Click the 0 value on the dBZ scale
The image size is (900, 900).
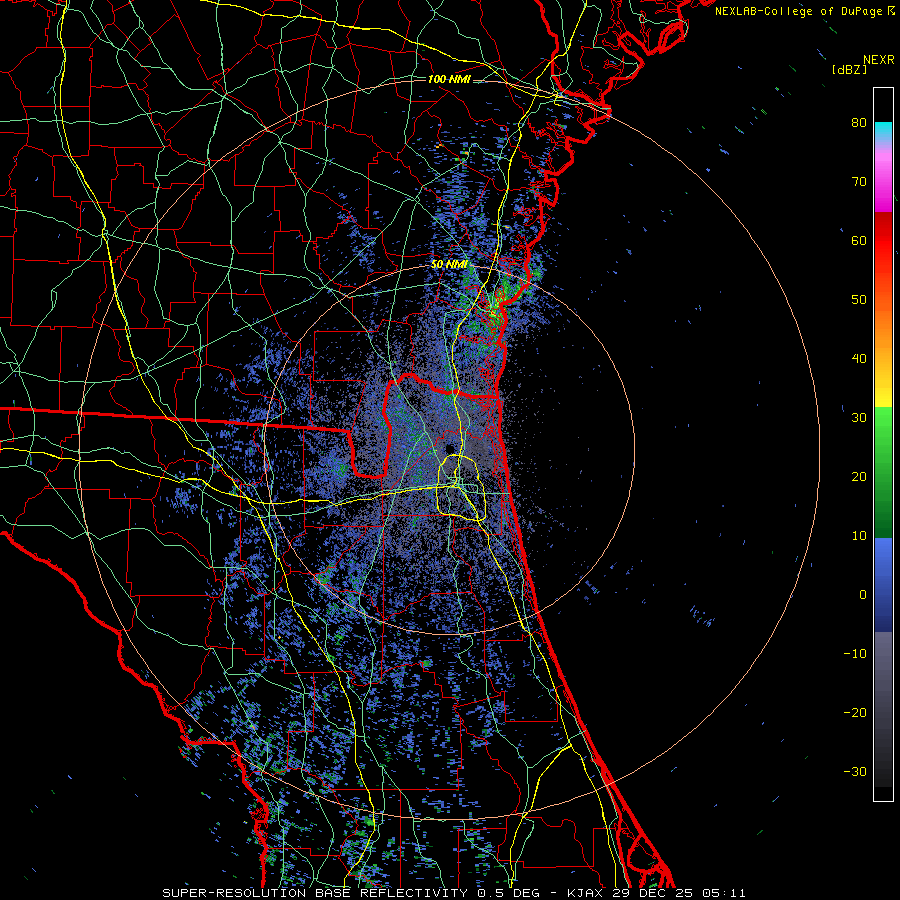[863, 595]
